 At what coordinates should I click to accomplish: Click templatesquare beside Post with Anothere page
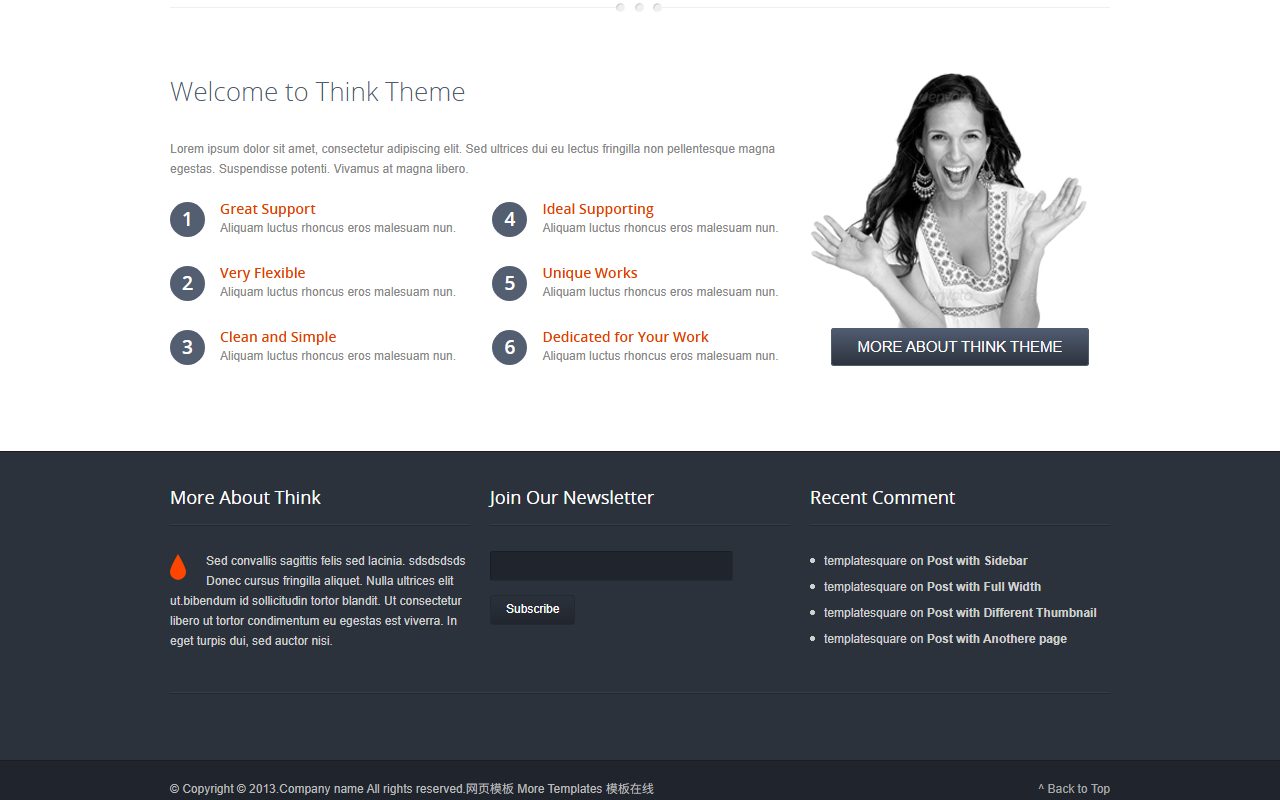pos(865,639)
